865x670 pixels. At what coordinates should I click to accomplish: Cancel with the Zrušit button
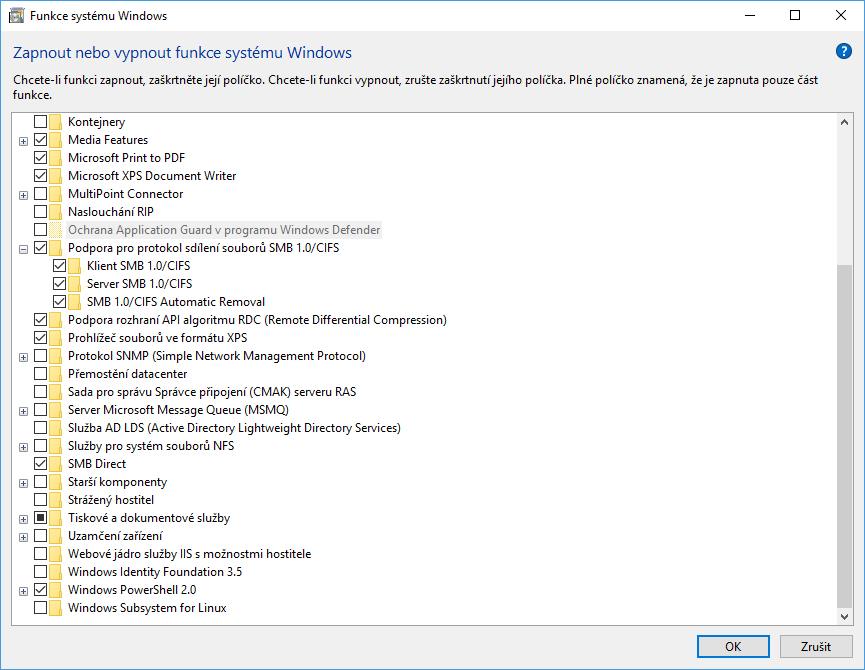[x=816, y=646]
